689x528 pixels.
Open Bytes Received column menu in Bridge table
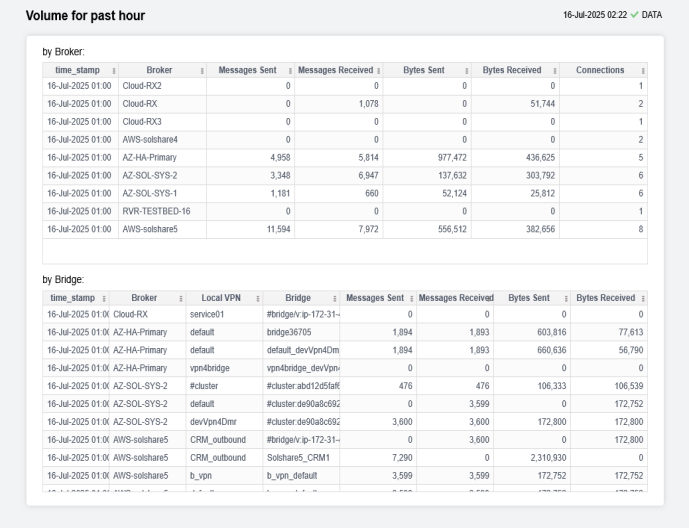(x=642, y=298)
